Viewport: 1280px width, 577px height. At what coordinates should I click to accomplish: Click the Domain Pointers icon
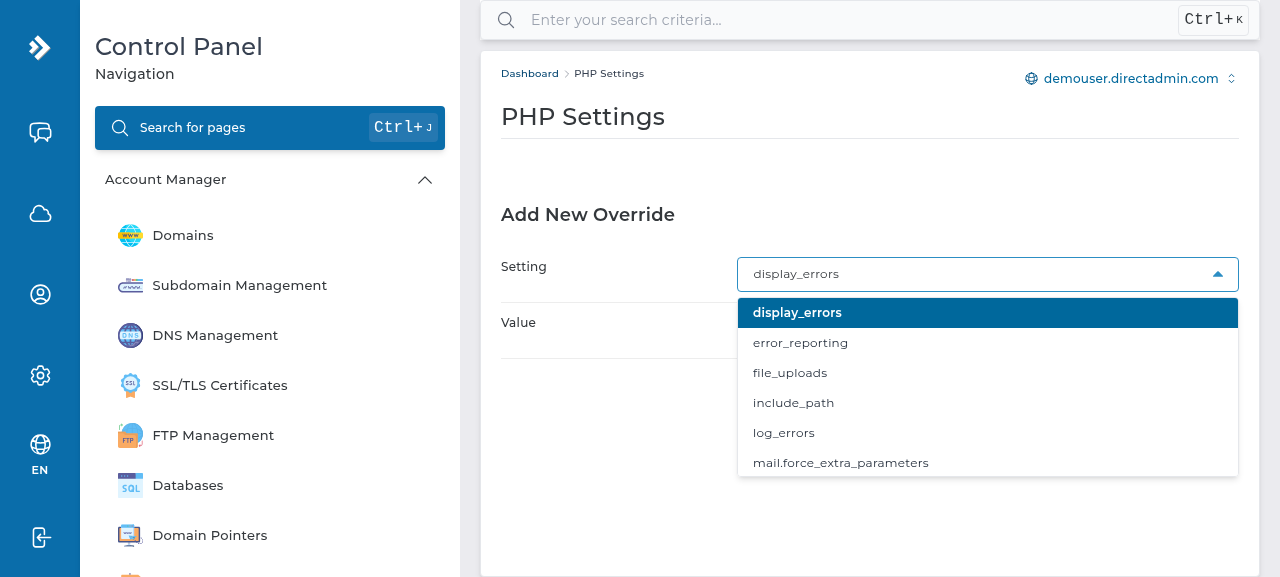pyautogui.click(x=130, y=536)
